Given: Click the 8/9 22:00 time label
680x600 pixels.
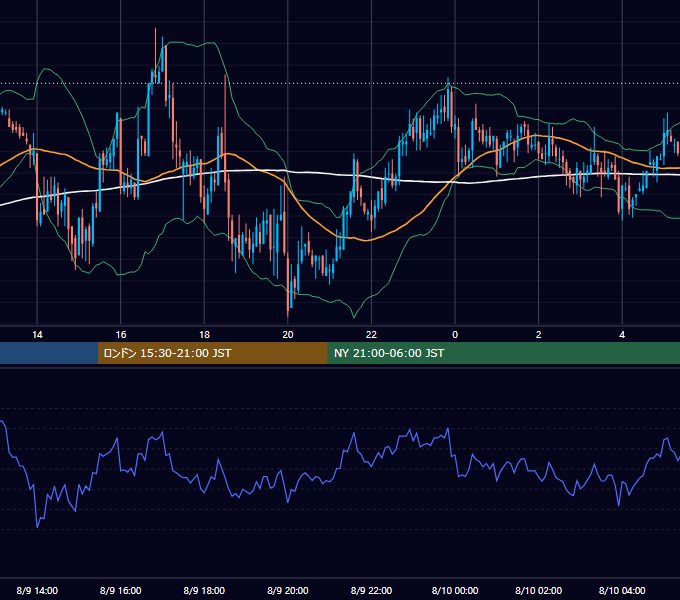Looking at the screenshot, I should click(x=371, y=590).
